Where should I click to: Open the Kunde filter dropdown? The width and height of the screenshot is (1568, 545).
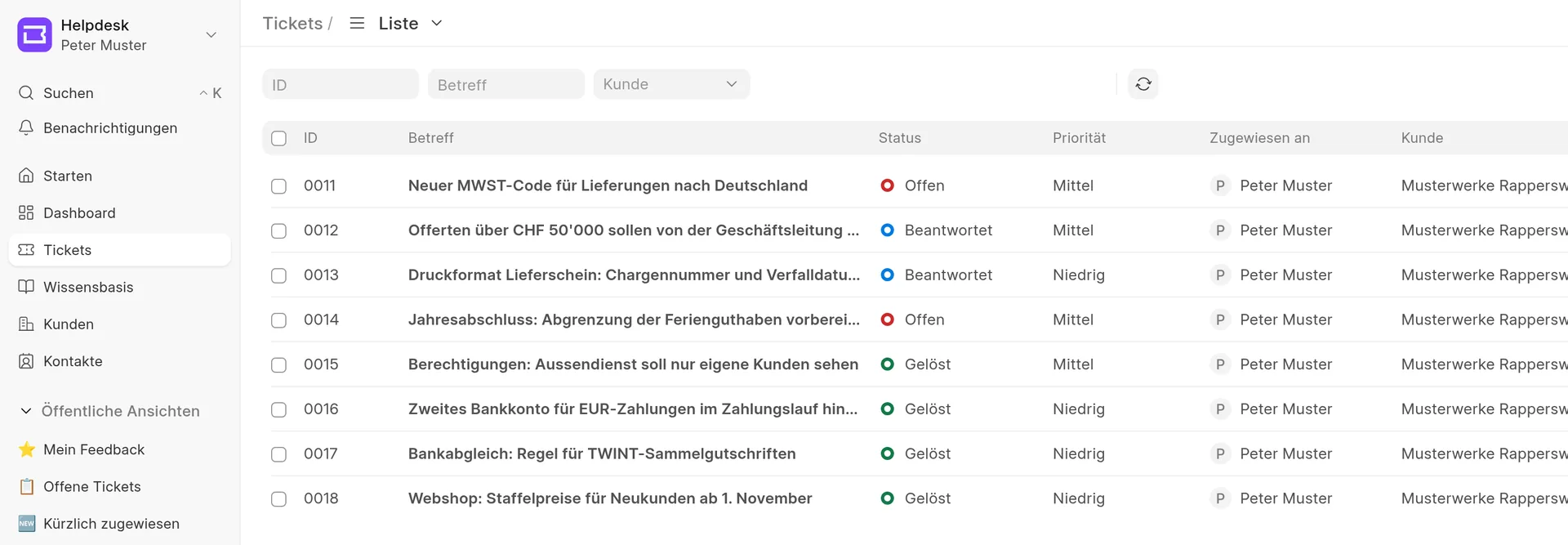pyautogui.click(x=671, y=84)
